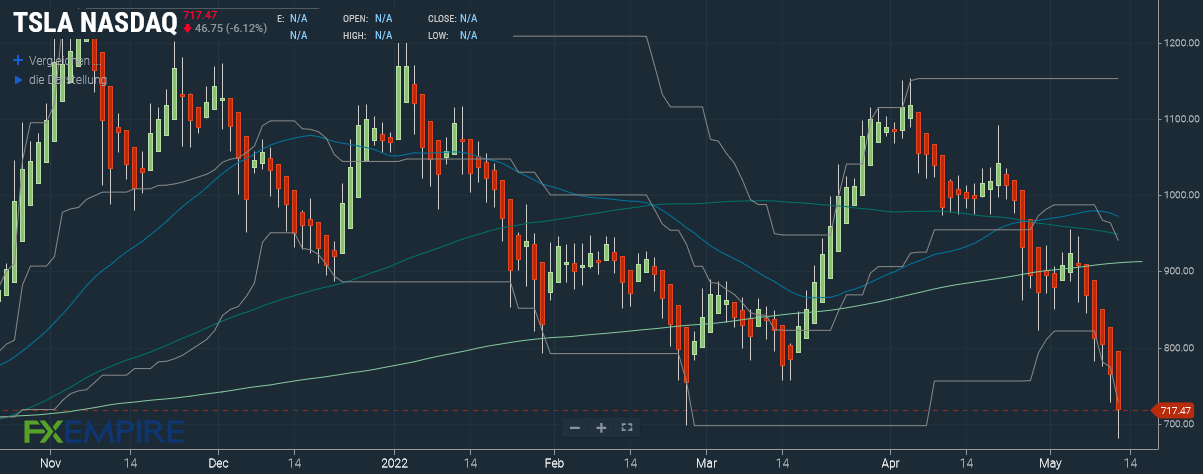Click the May label on the time axis
The image size is (1203, 474).
point(1051,463)
